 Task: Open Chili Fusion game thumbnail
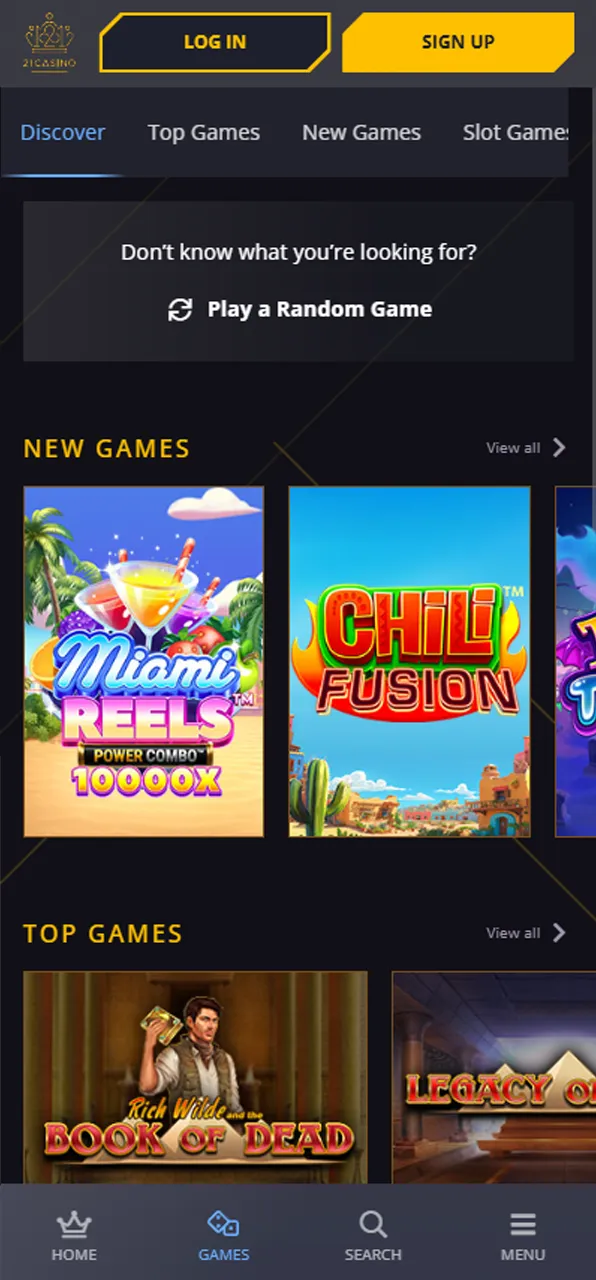pos(410,662)
